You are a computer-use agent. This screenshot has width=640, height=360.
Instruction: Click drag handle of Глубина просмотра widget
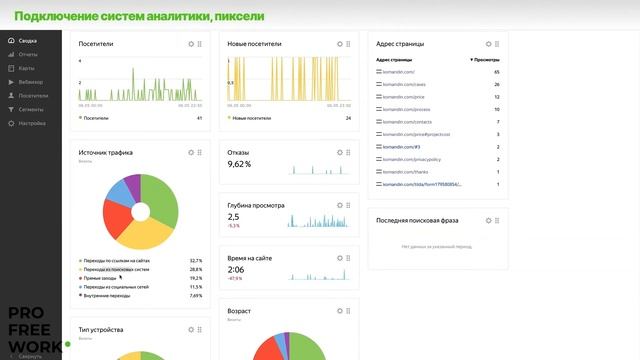(x=348, y=205)
